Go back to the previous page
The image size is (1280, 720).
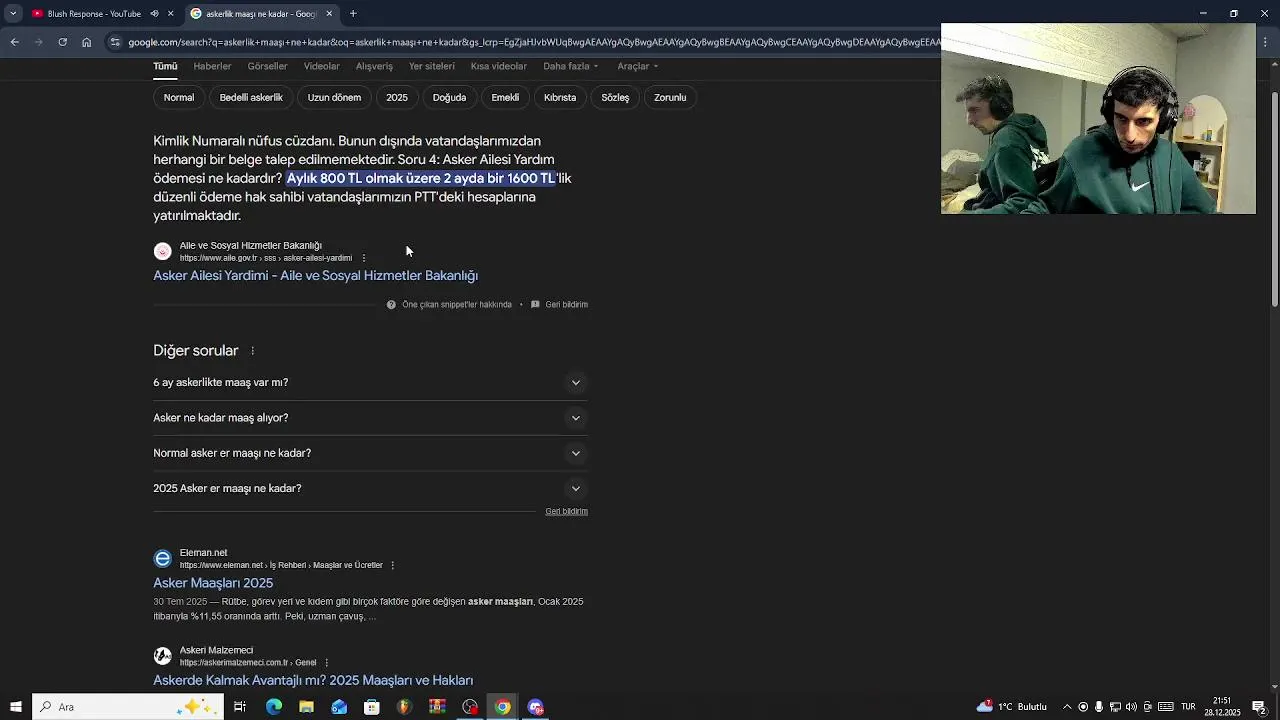14,42
